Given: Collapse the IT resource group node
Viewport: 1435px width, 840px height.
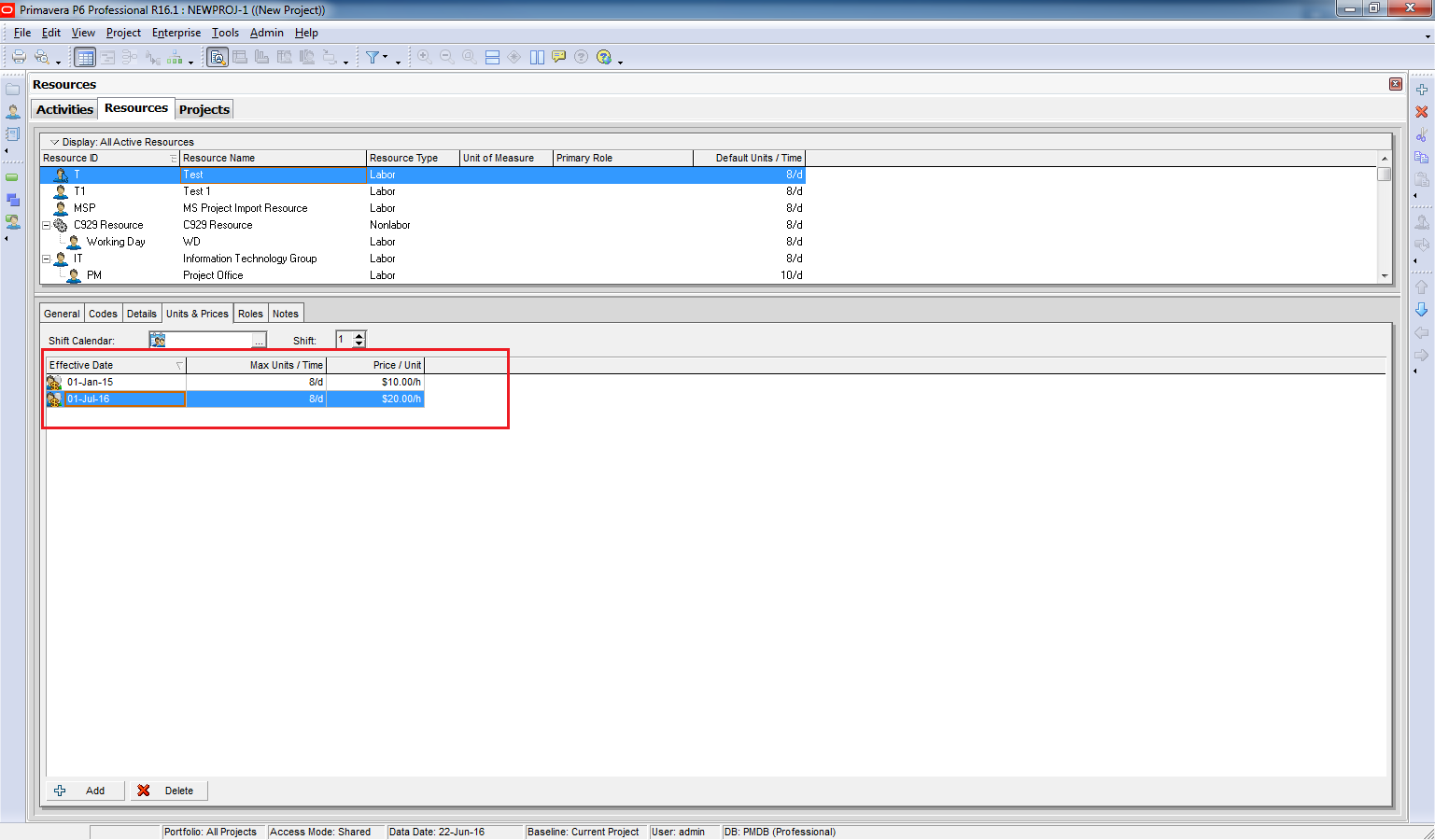Looking at the screenshot, I should 47,259.
